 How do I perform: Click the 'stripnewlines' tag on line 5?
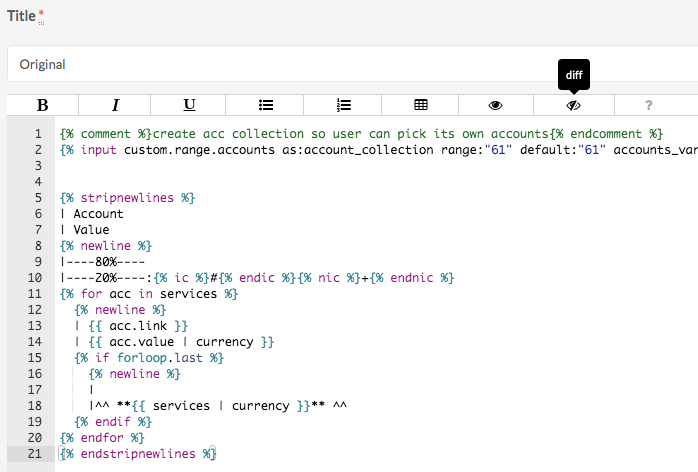point(127,198)
